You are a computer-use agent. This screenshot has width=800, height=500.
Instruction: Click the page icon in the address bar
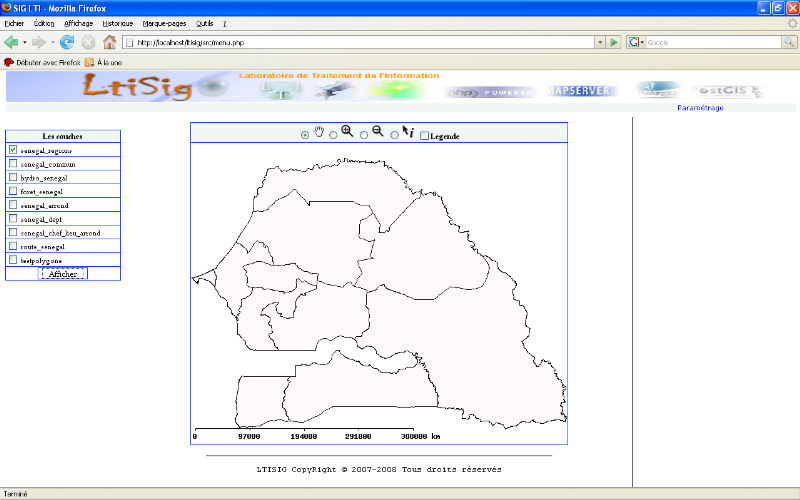(x=130, y=42)
